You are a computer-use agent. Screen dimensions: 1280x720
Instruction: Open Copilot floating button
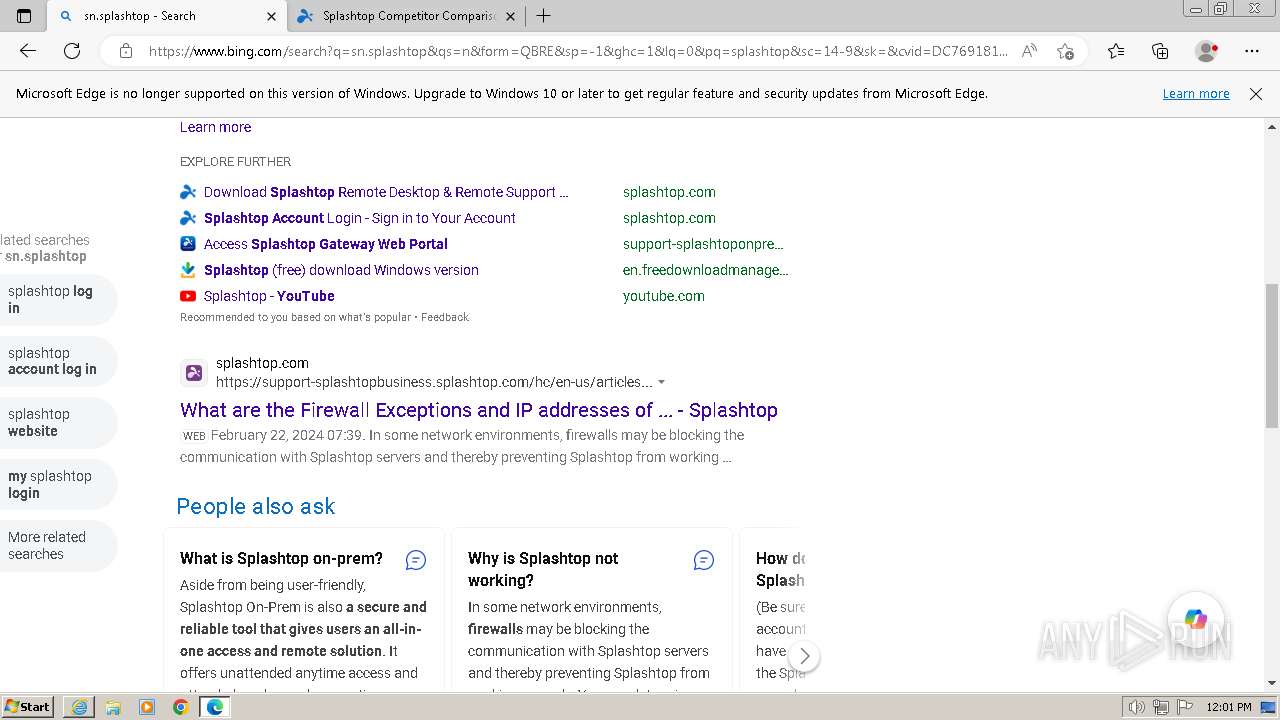(1195, 619)
